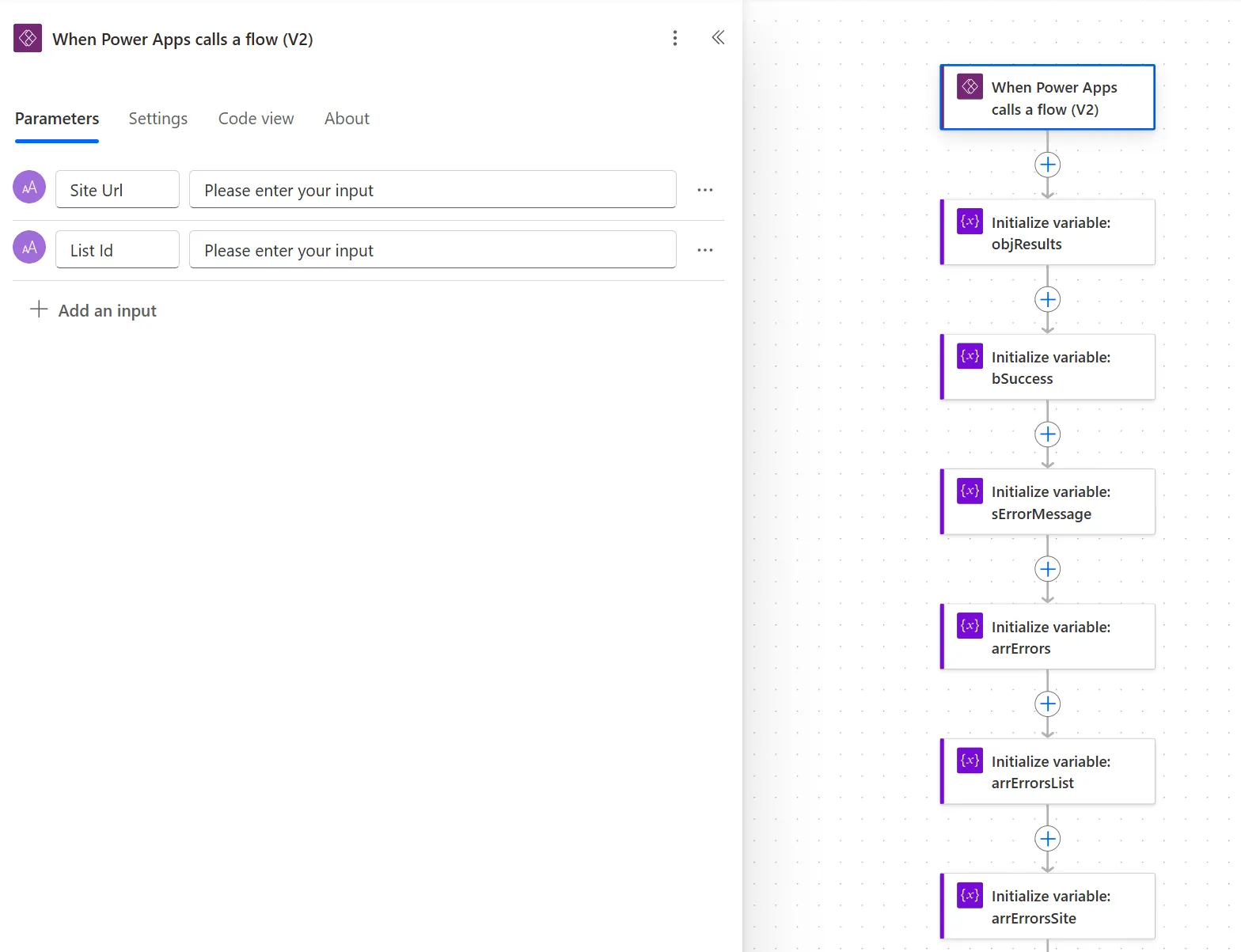Click the text type icon beside List Id
The image size is (1241, 952).
29,248
